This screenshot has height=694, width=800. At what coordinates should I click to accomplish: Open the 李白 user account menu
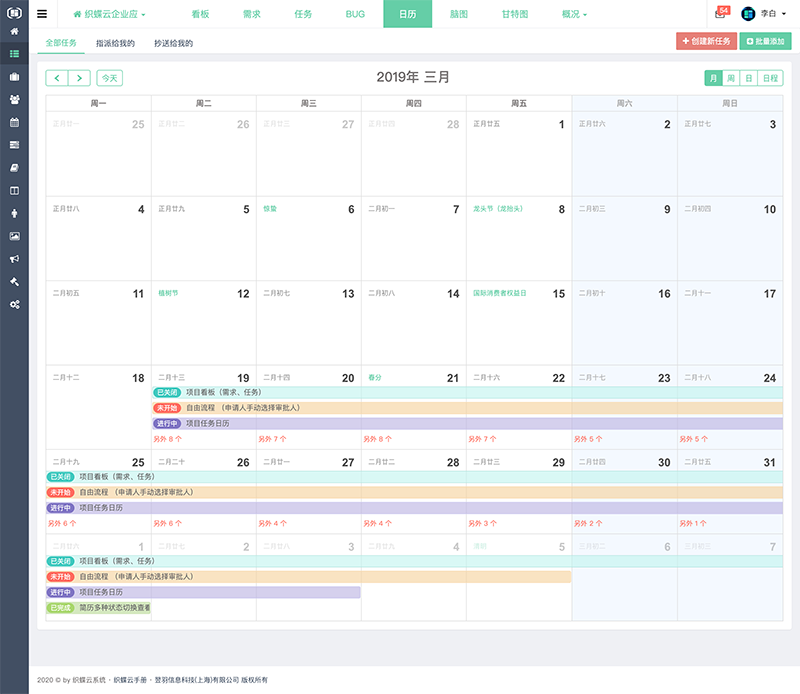click(764, 14)
